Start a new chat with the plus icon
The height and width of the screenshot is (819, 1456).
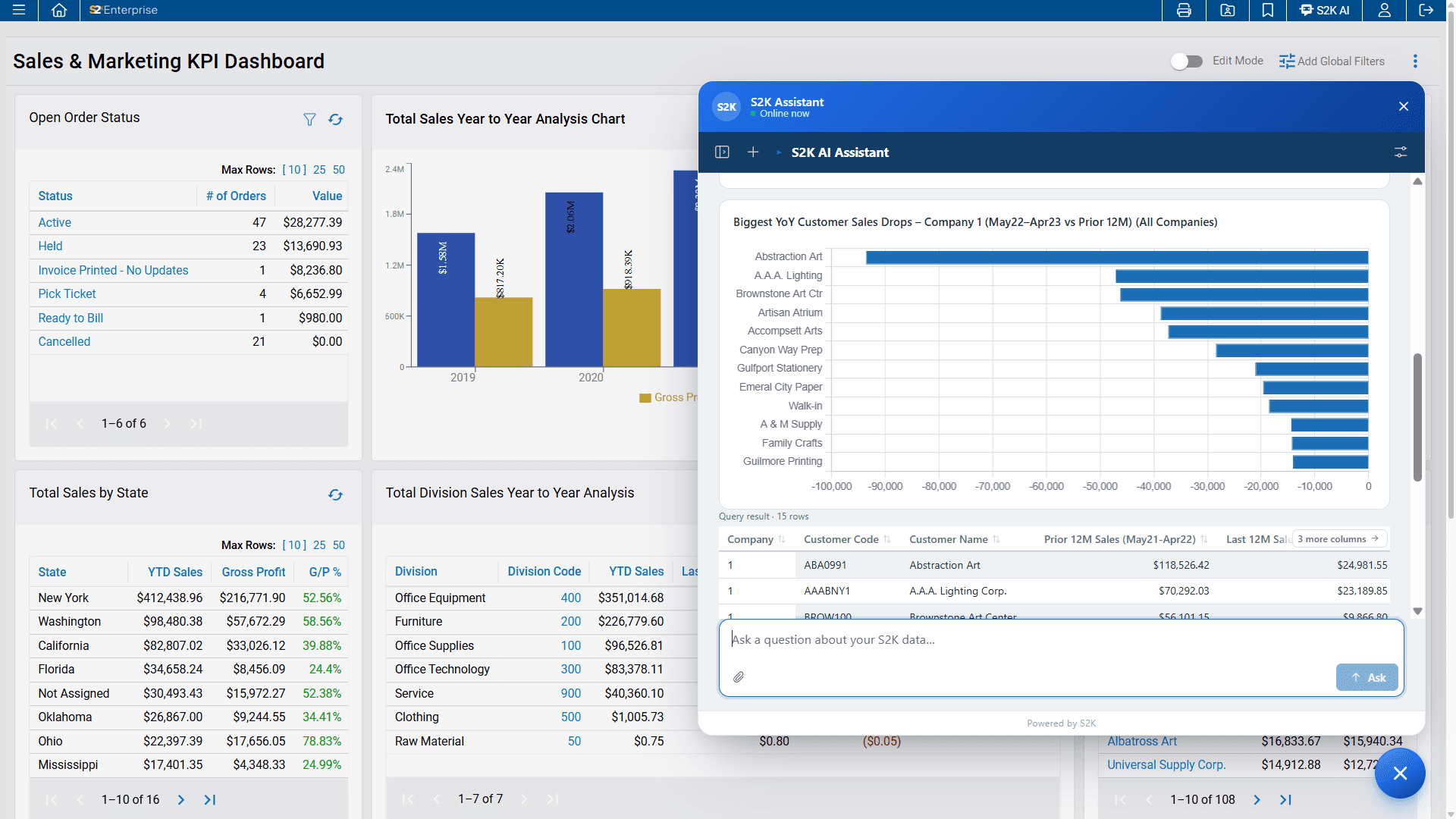tap(753, 152)
